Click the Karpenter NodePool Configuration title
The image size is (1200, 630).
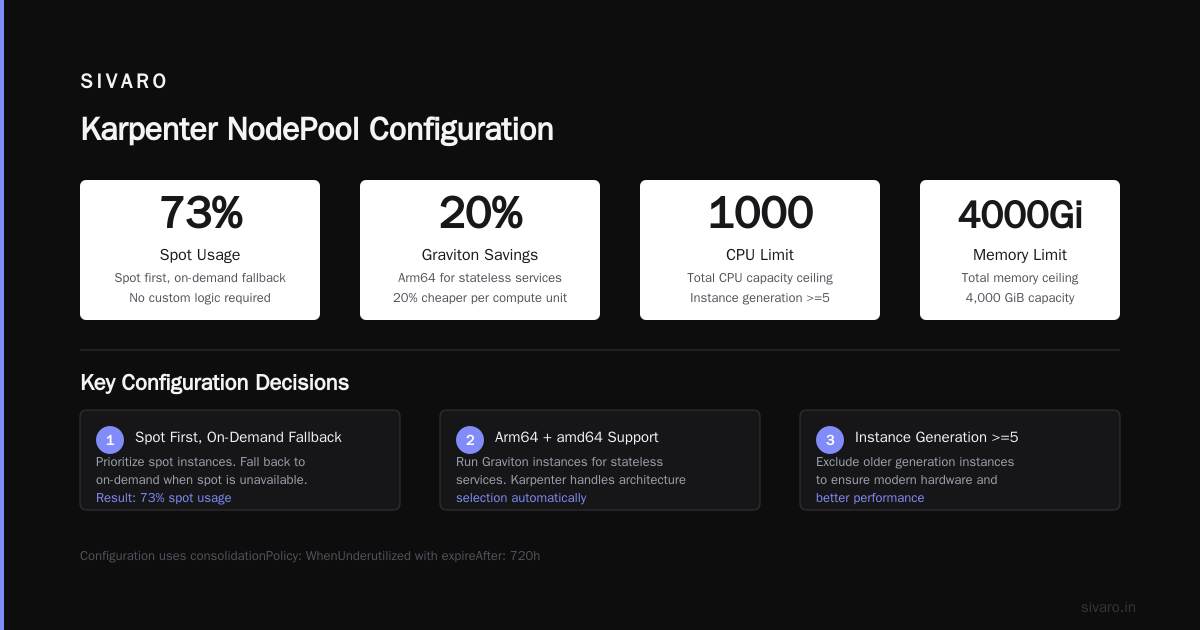(x=317, y=129)
